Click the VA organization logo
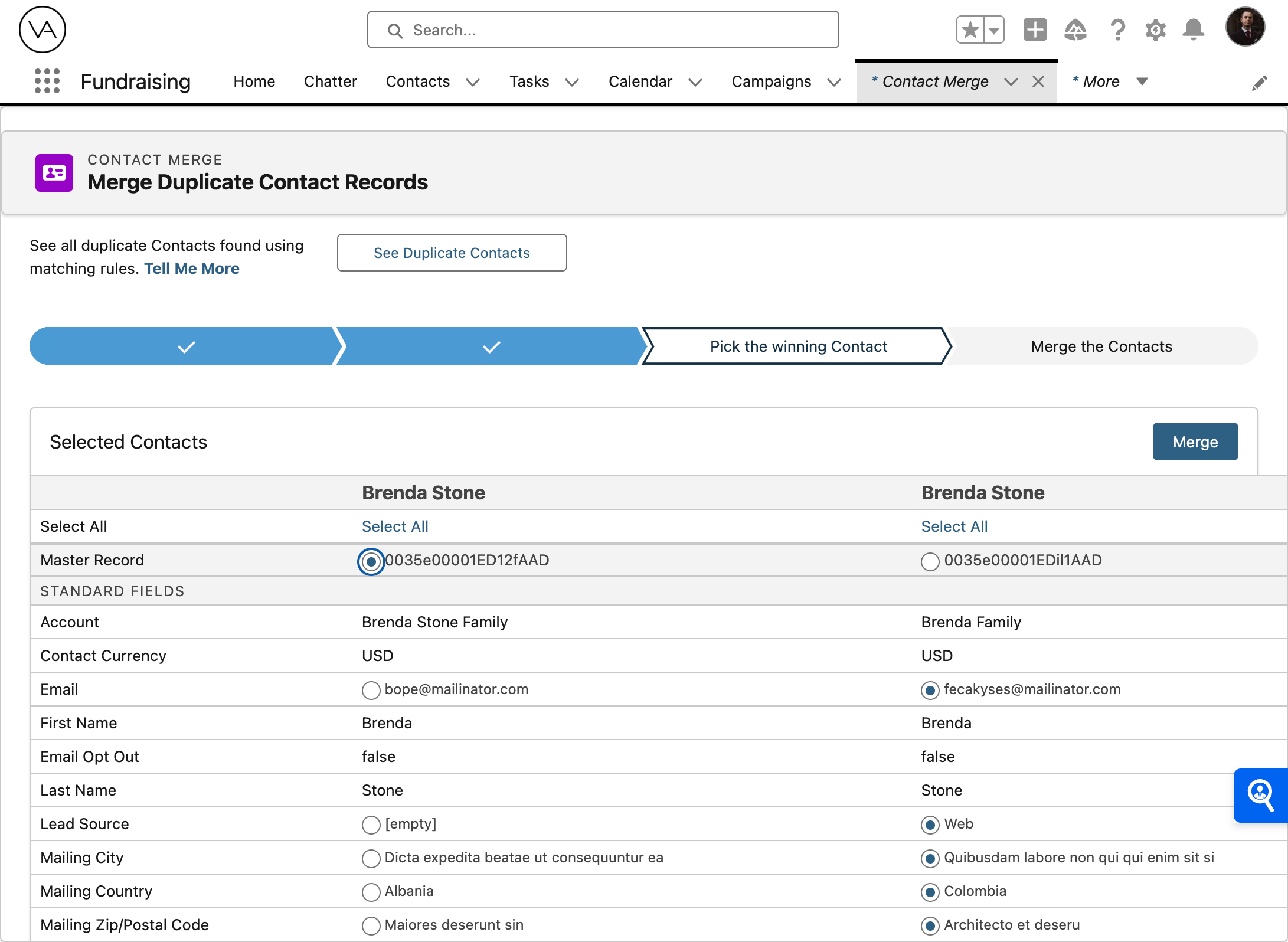 pyautogui.click(x=43, y=30)
